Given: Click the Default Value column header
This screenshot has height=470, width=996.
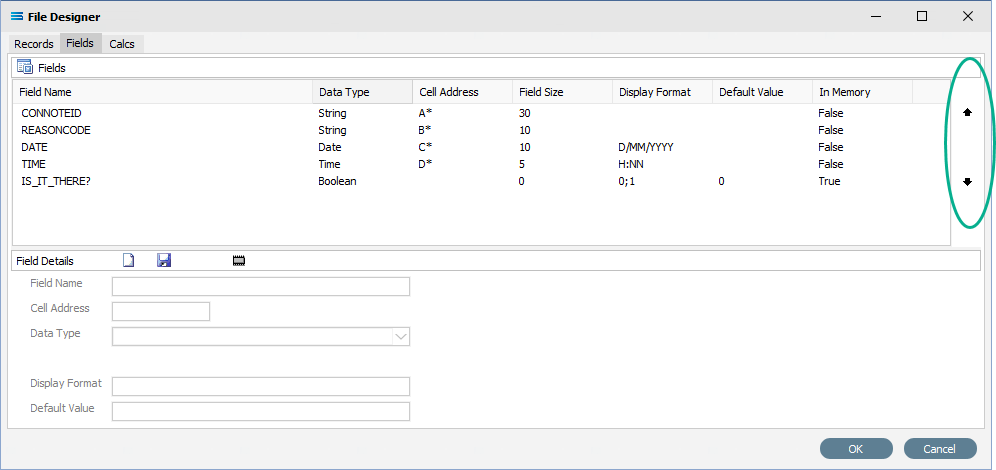Looking at the screenshot, I should (x=762, y=92).
